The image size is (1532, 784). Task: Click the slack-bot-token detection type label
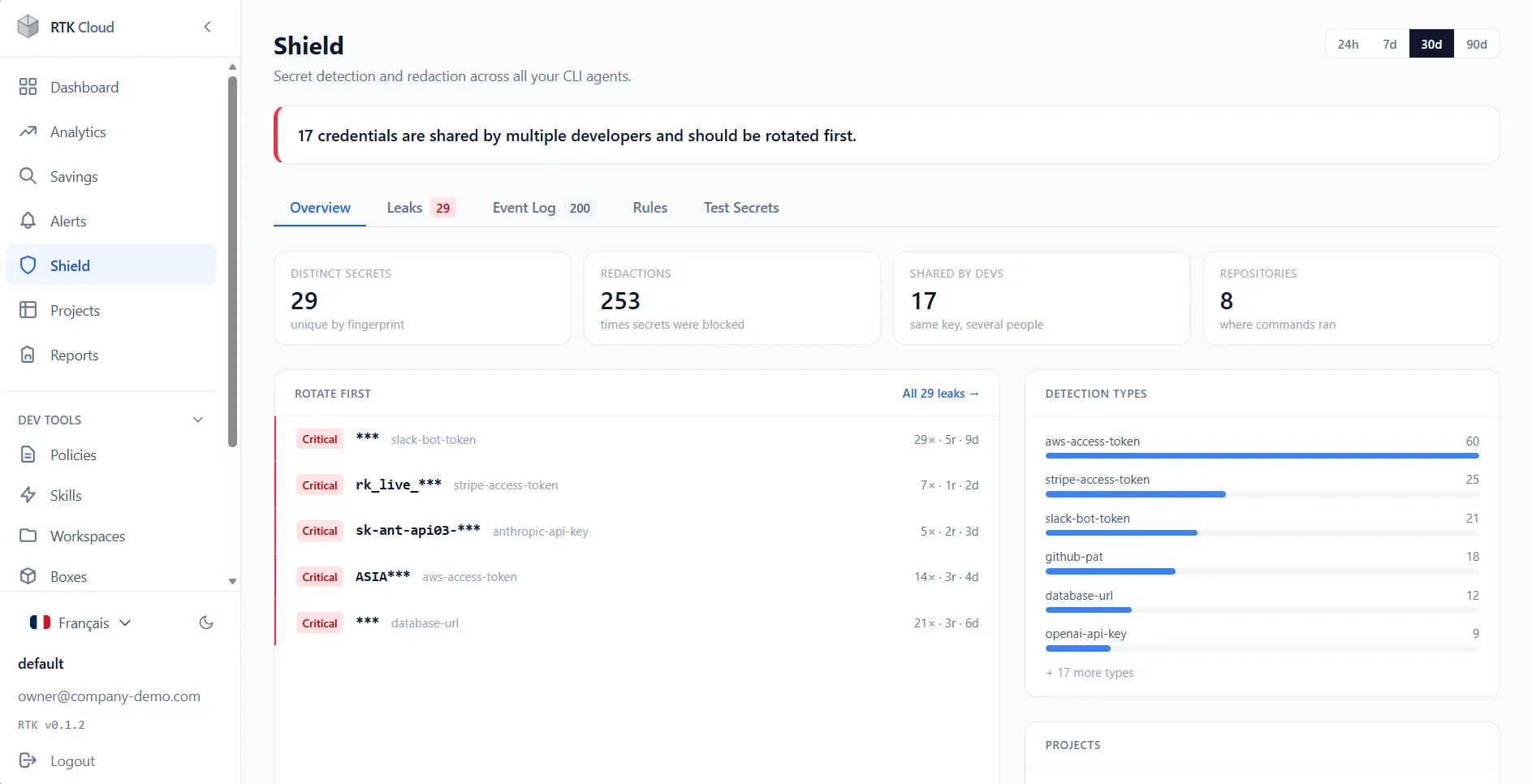1087,519
